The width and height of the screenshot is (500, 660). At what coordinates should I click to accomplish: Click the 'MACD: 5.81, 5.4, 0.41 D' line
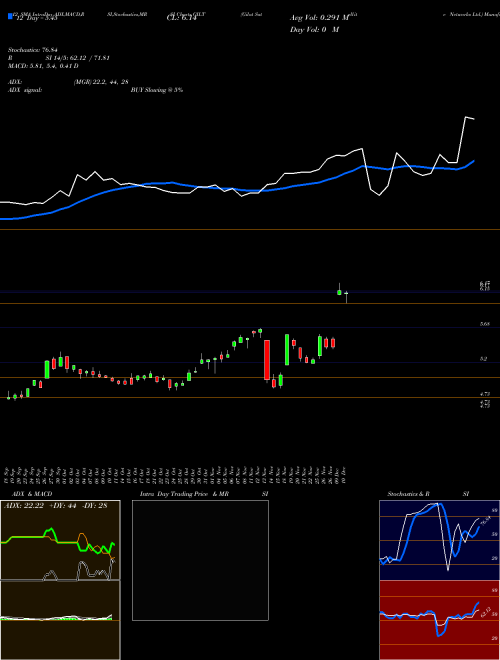pyautogui.click(x=43, y=66)
